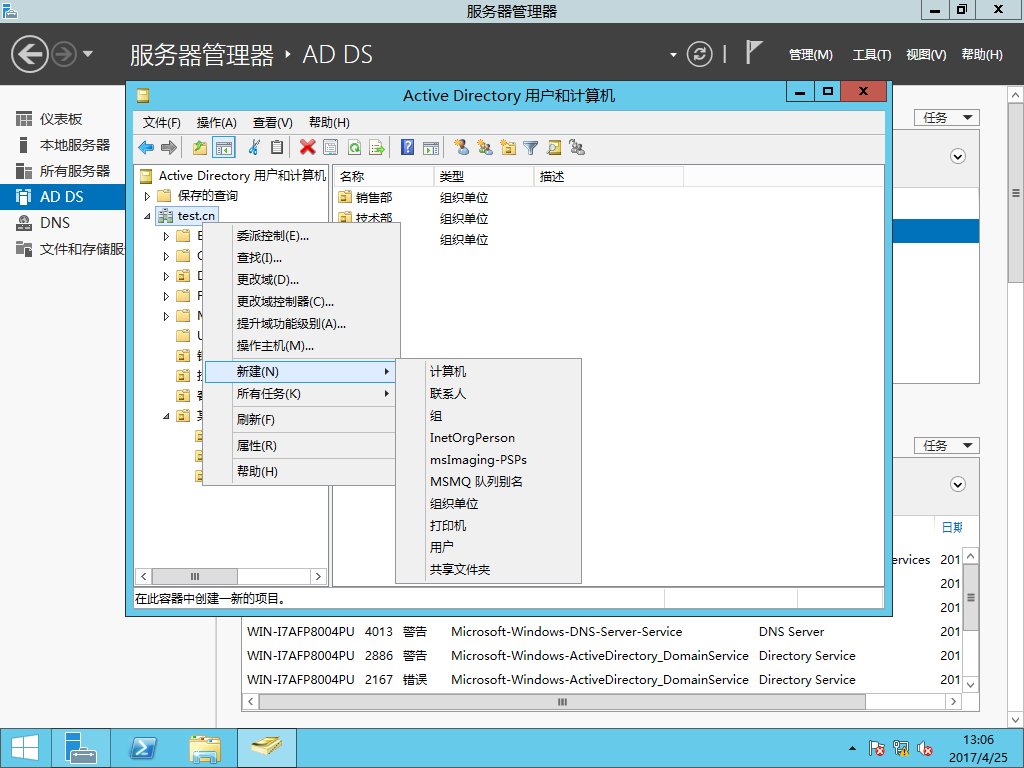The image size is (1024, 768).
Task: Select 计算机 in the 新建 submenu
Action: point(488,371)
